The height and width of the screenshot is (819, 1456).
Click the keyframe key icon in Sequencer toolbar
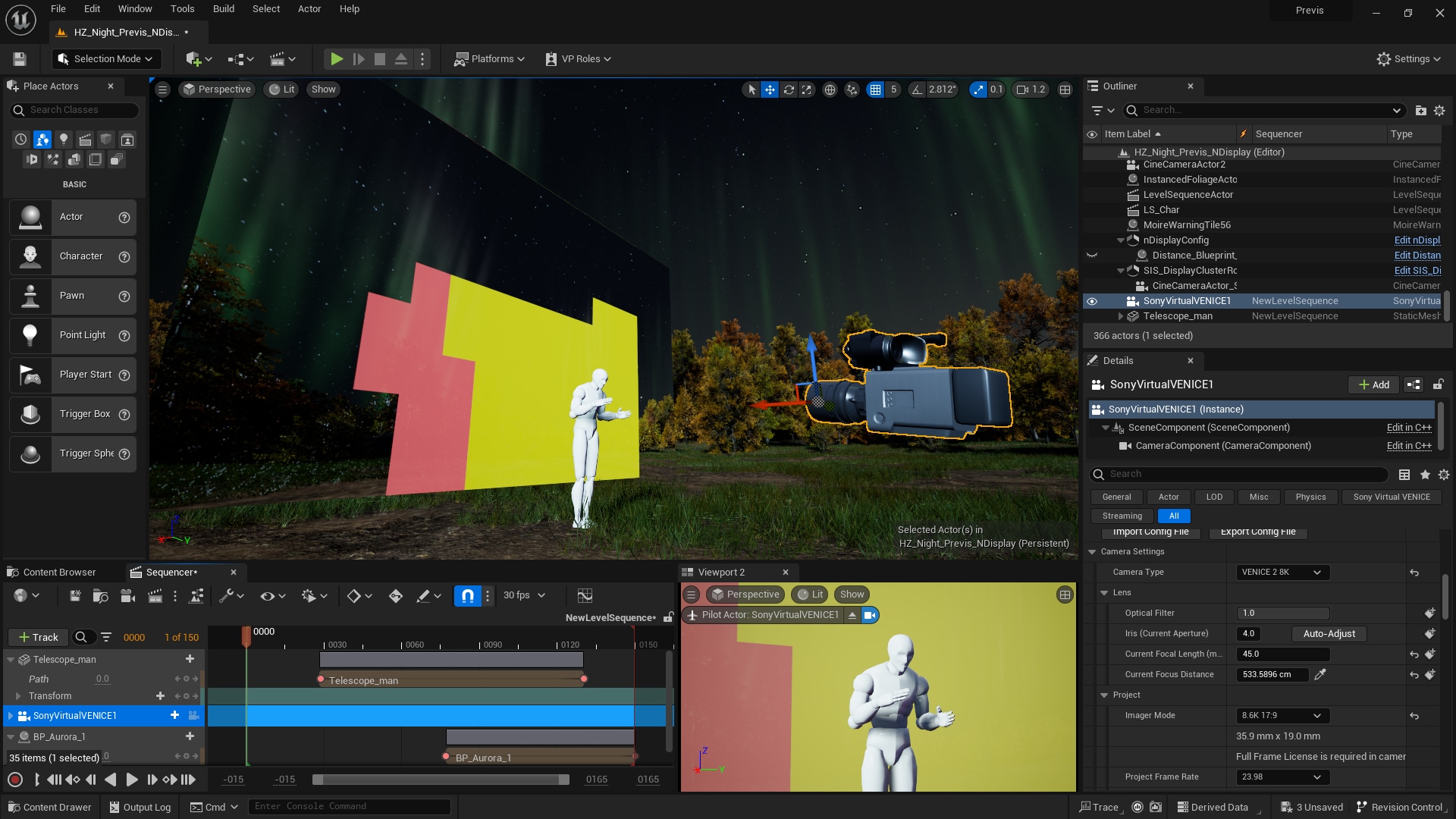coord(395,596)
